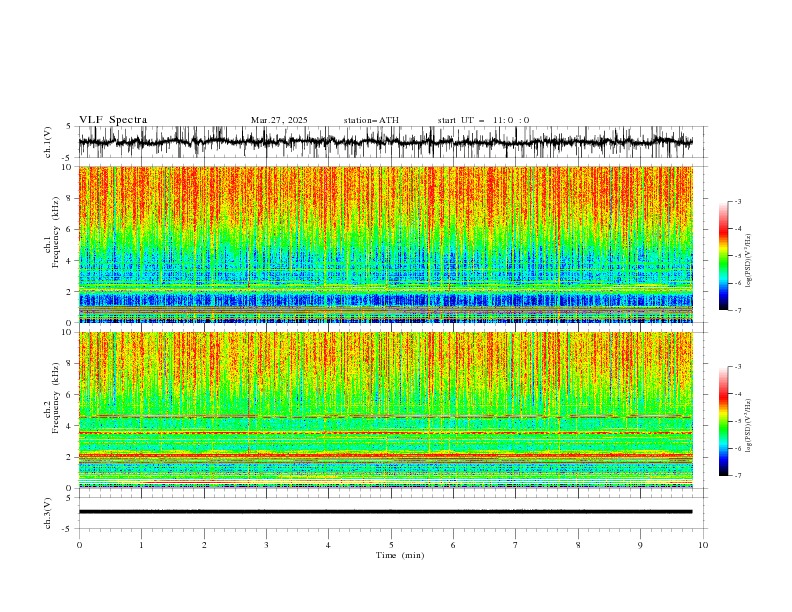Click time axis tick label "8" at bottom

tap(578, 545)
